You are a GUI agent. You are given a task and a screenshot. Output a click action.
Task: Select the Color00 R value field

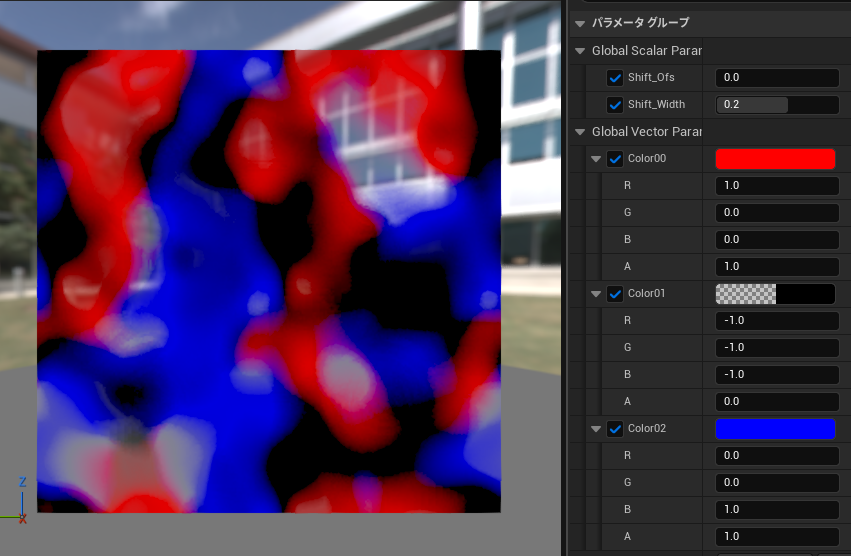pos(777,186)
